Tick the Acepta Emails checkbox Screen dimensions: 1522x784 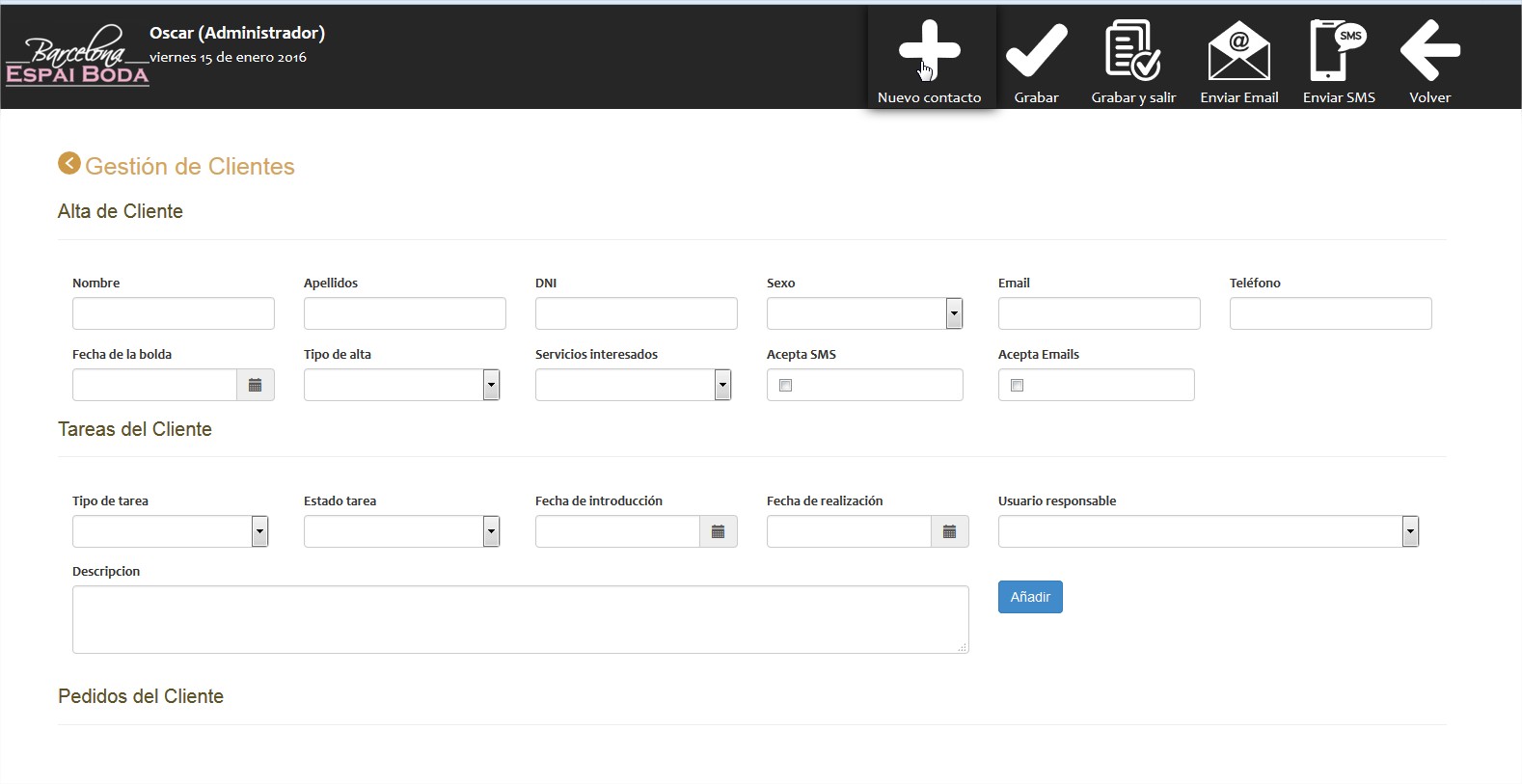(1018, 386)
